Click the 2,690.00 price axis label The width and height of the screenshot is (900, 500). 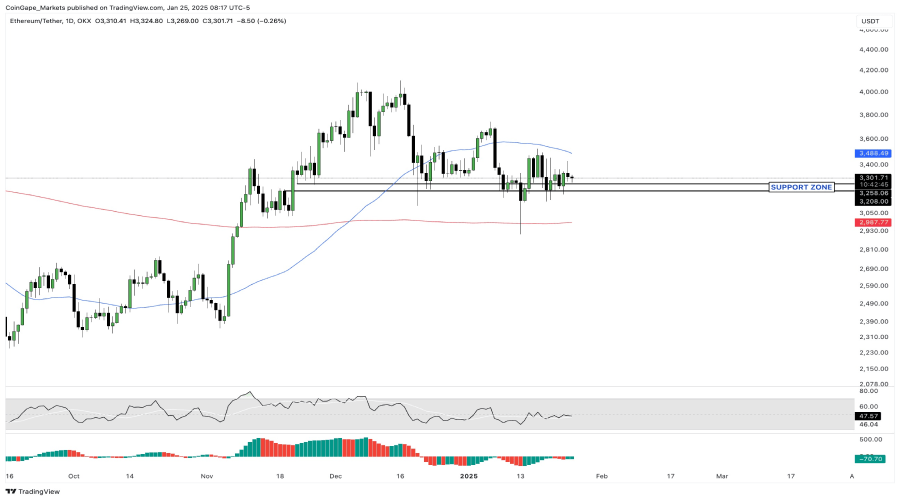(x=874, y=269)
